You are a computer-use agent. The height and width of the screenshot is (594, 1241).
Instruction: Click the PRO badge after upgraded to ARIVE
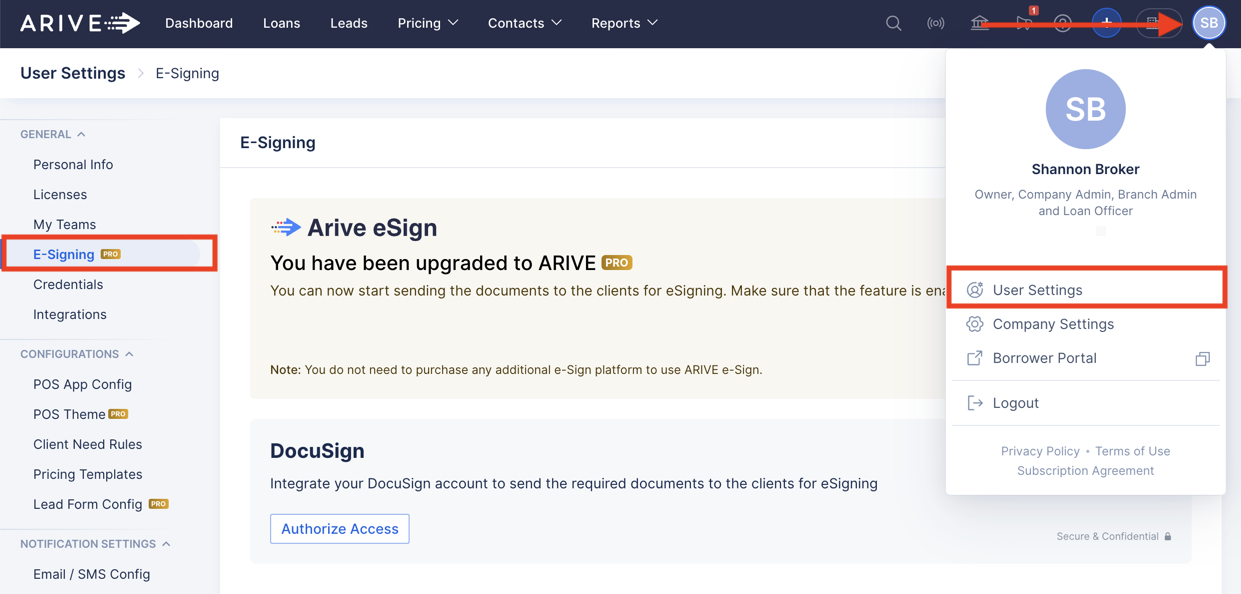[x=617, y=263]
